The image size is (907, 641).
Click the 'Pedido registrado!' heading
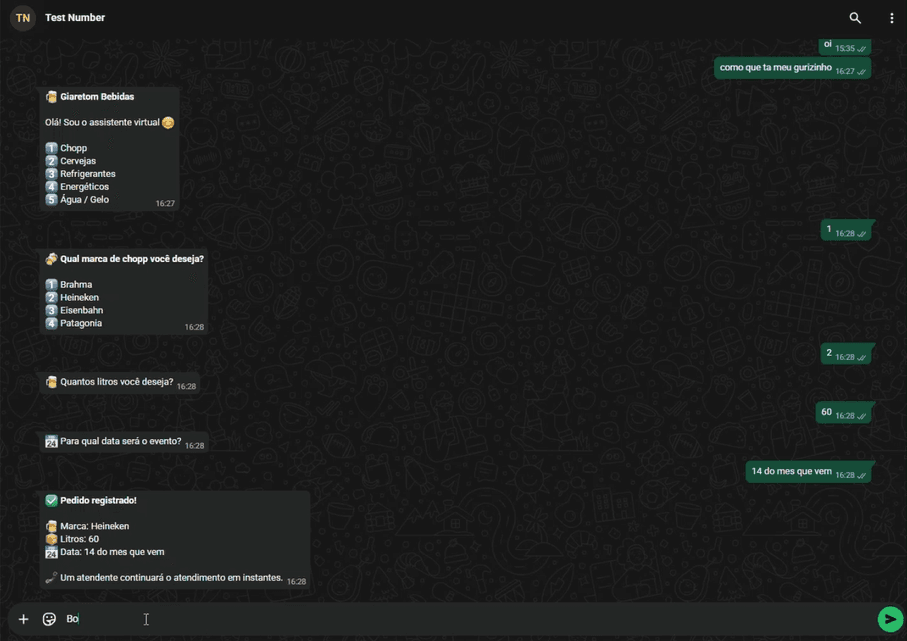click(x=98, y=500)
